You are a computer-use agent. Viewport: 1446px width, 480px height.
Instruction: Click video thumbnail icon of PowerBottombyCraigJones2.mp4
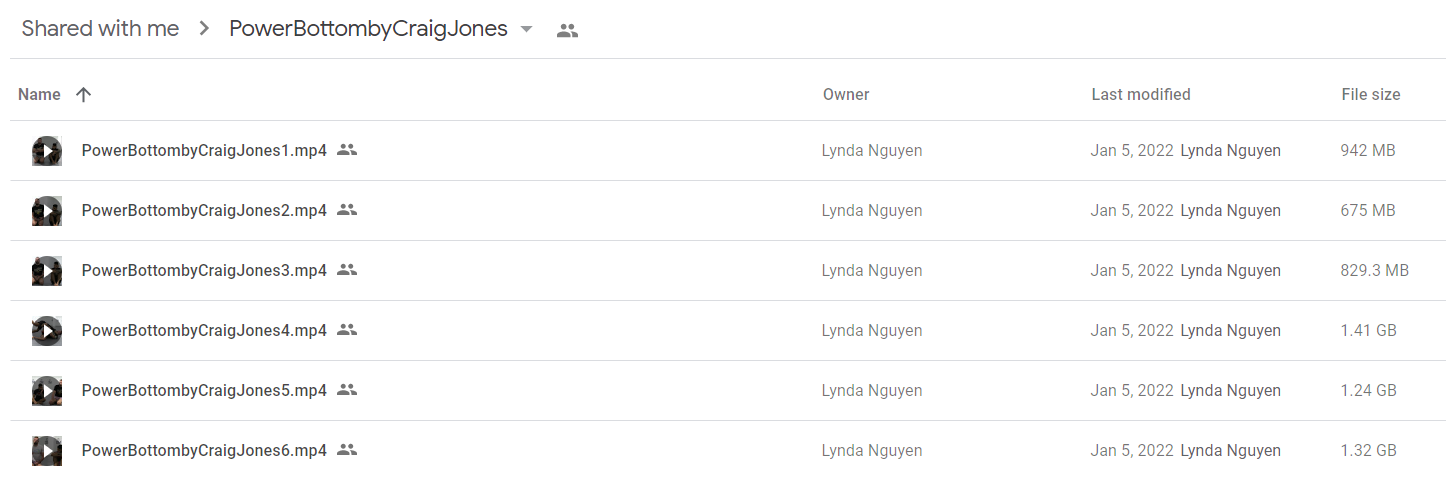pos(47,211)
